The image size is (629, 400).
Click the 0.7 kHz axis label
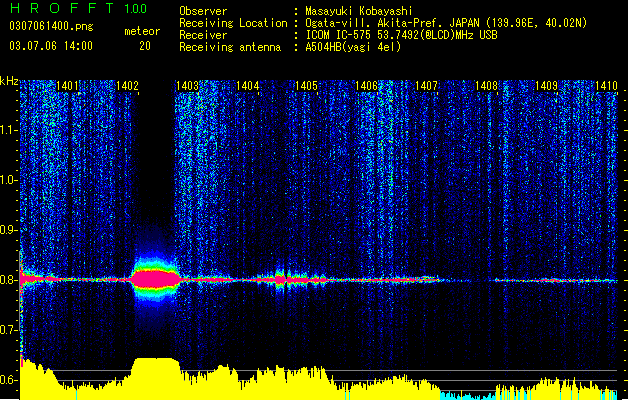[x=9, y=330]
